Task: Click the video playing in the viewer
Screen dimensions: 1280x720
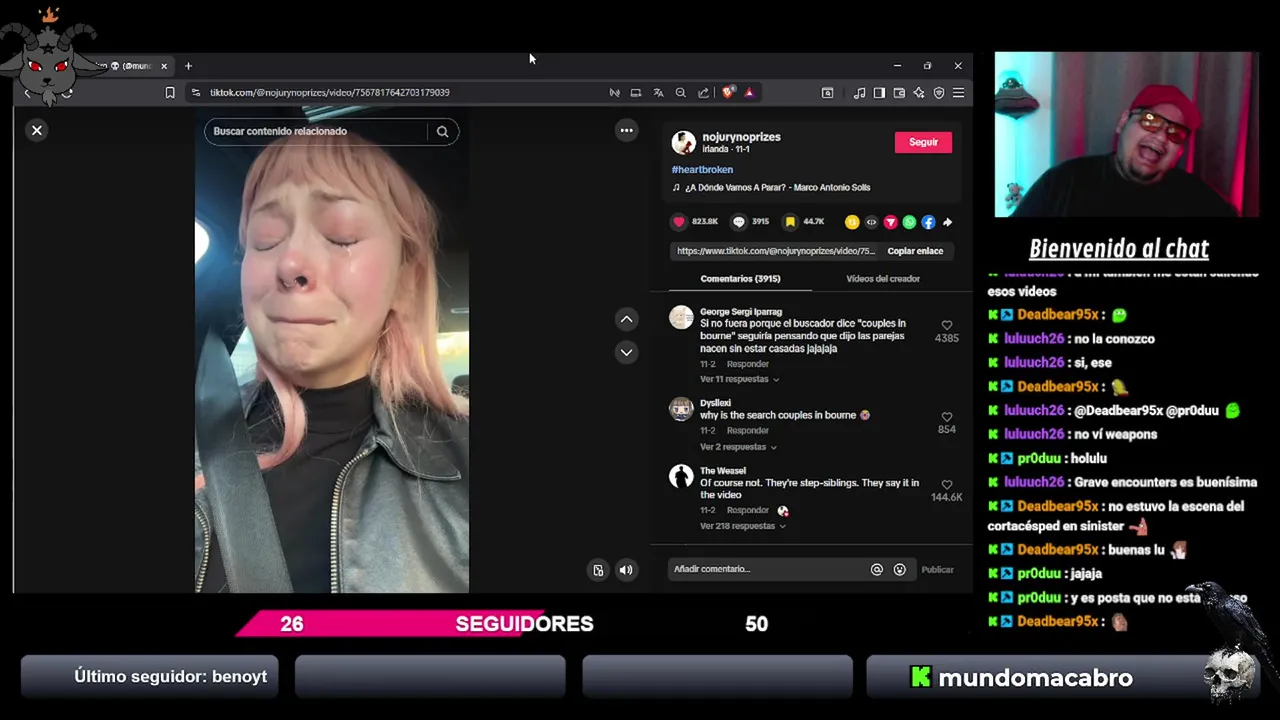Action: click(x=332, y=352)
